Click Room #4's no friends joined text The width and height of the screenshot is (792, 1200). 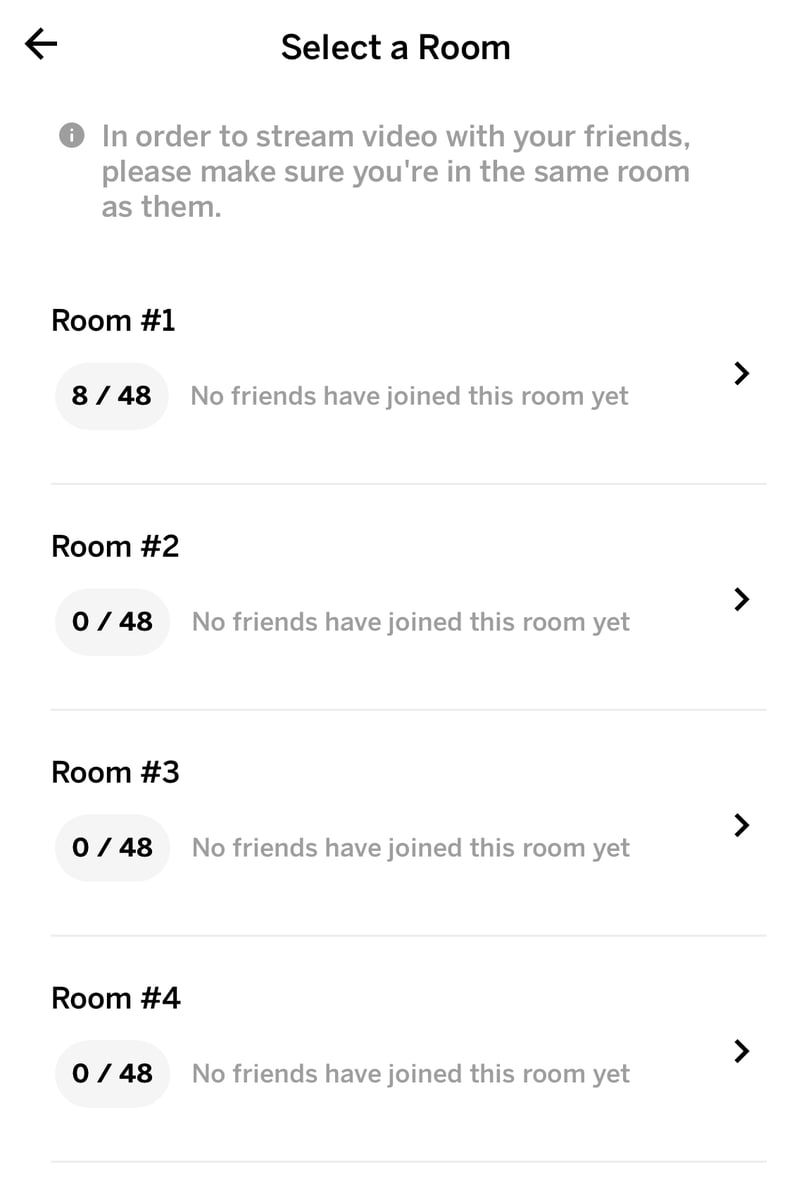tap(410, 1074)
